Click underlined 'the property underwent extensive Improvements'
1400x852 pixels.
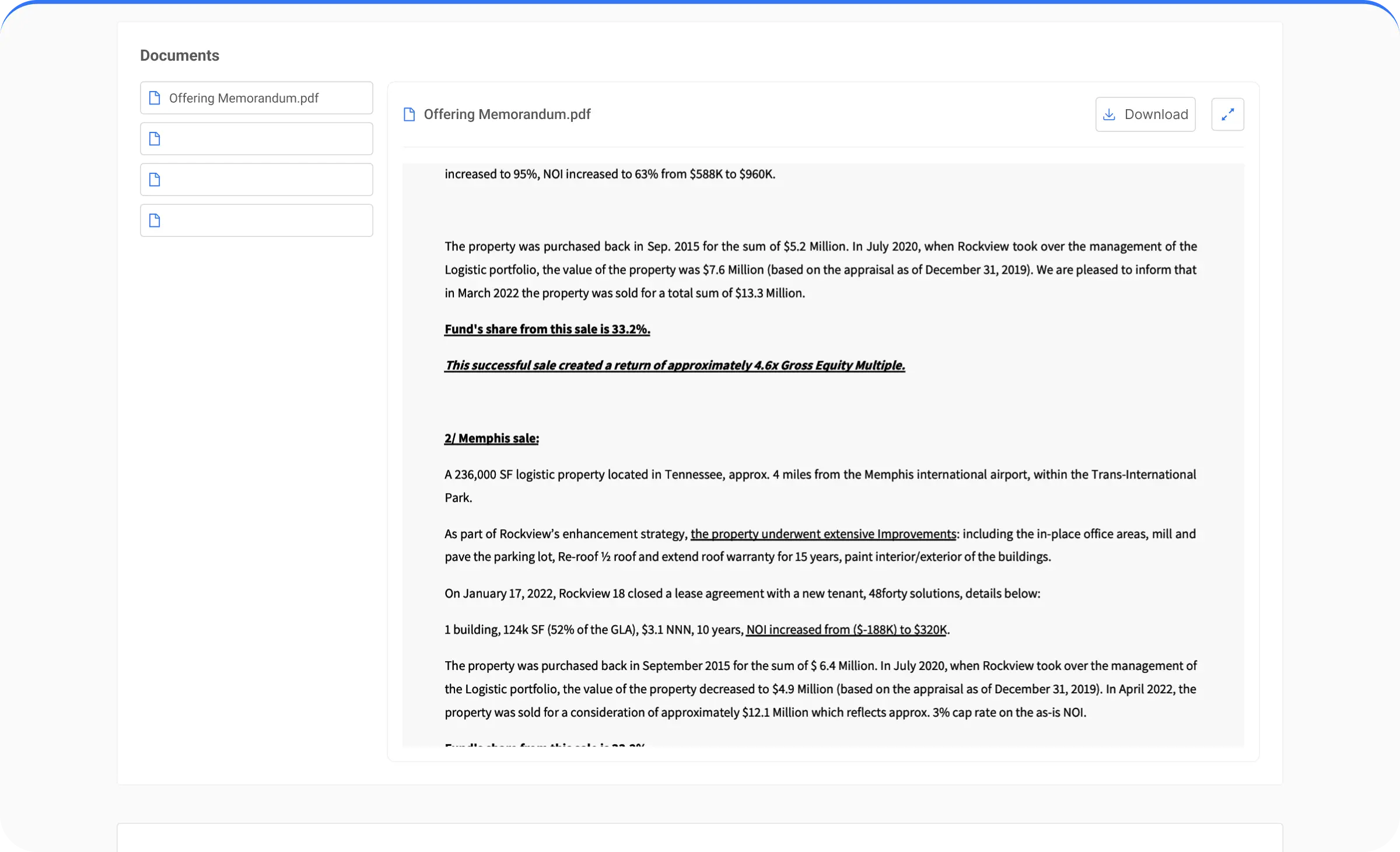[x=822, y=534]
